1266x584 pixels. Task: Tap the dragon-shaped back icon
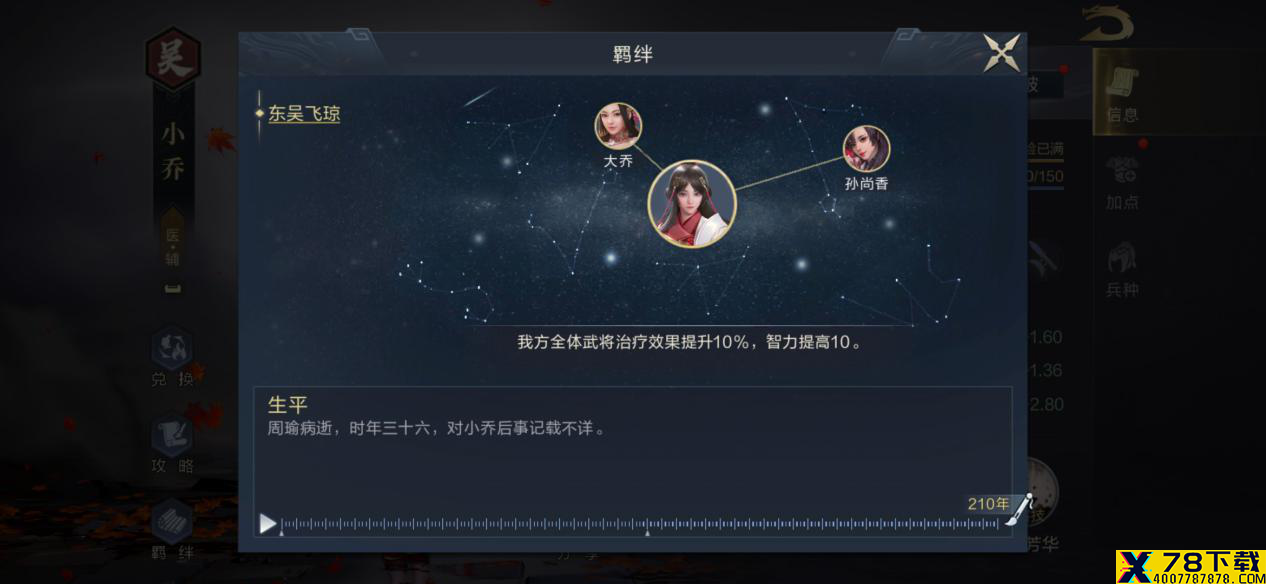coord(1107,22)
